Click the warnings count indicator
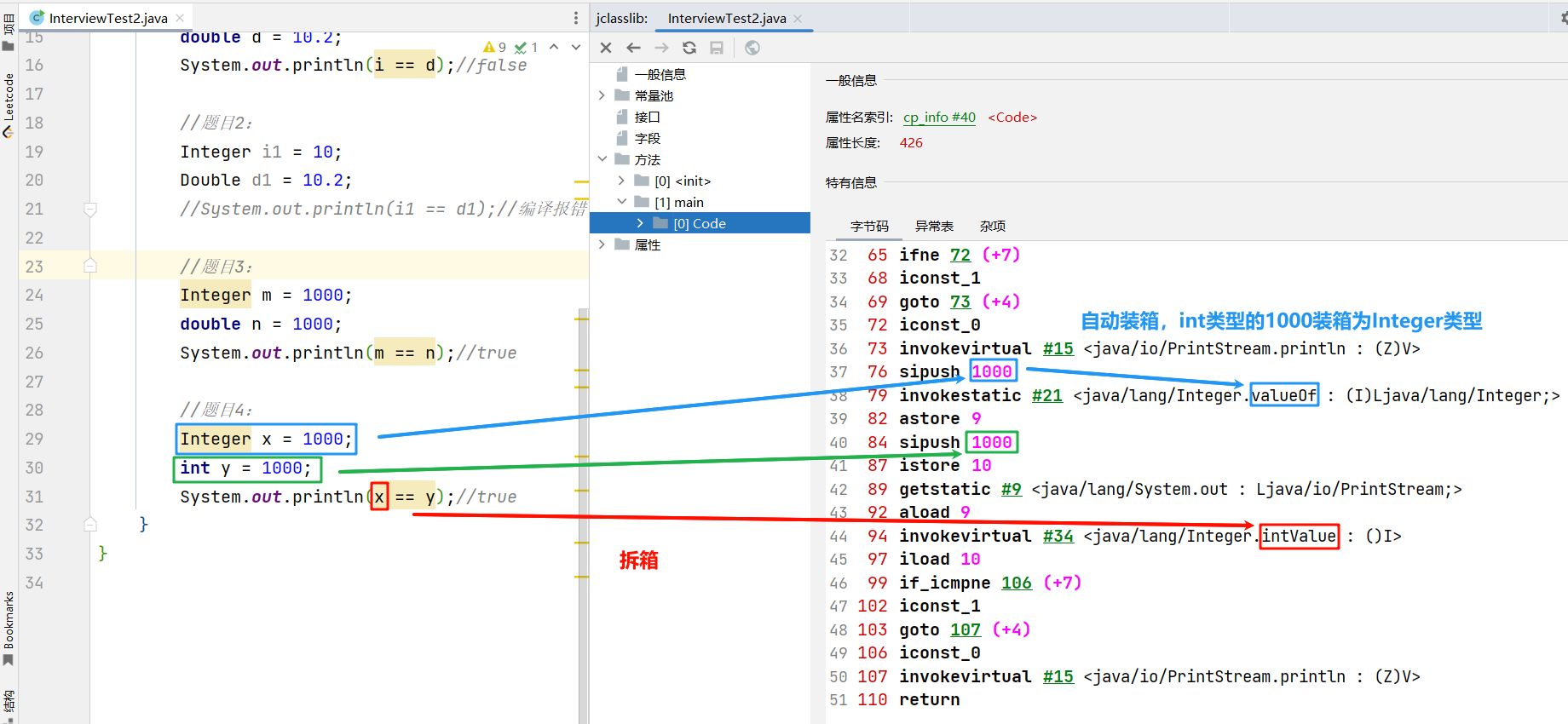 495,47
